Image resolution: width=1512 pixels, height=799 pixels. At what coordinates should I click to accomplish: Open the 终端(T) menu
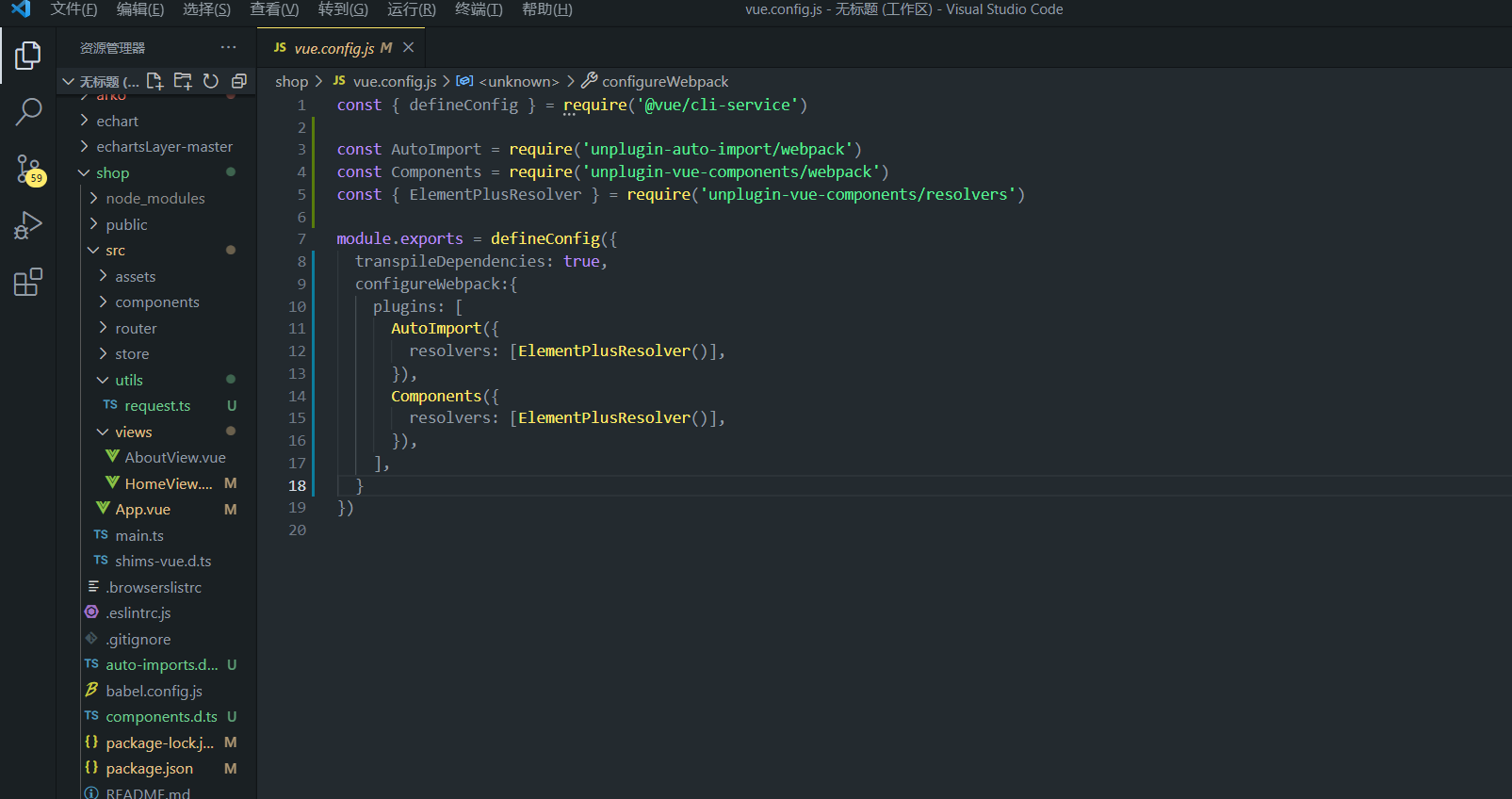click(479, 9)
